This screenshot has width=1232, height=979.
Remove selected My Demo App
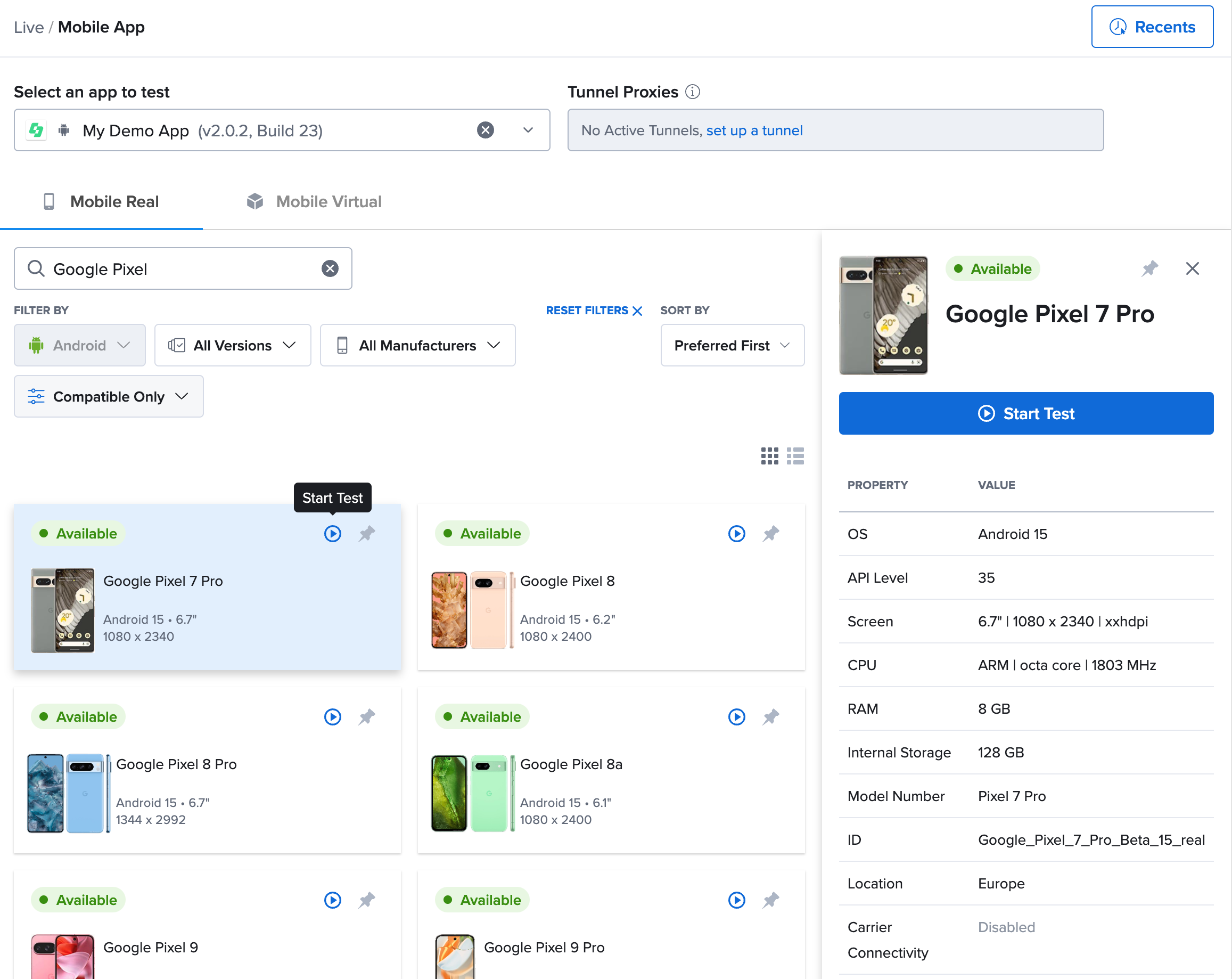coord(485,130)
